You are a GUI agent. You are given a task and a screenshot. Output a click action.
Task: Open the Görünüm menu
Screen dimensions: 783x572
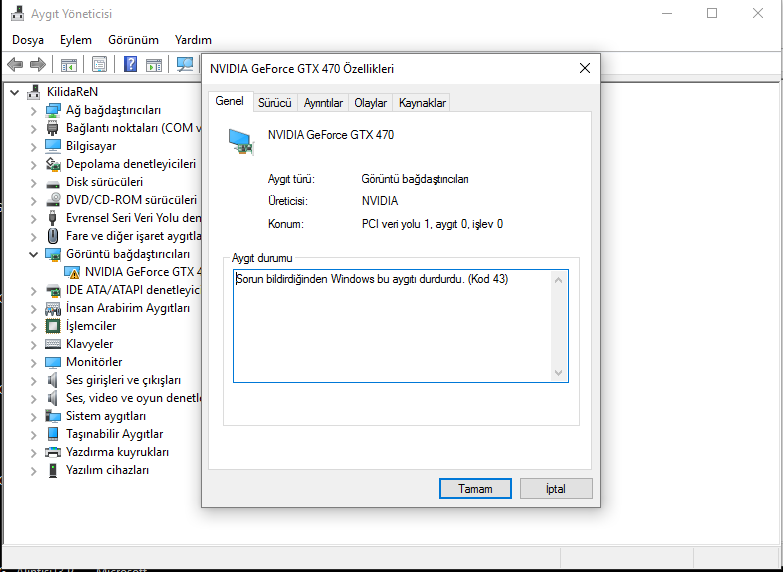[133, 40]
